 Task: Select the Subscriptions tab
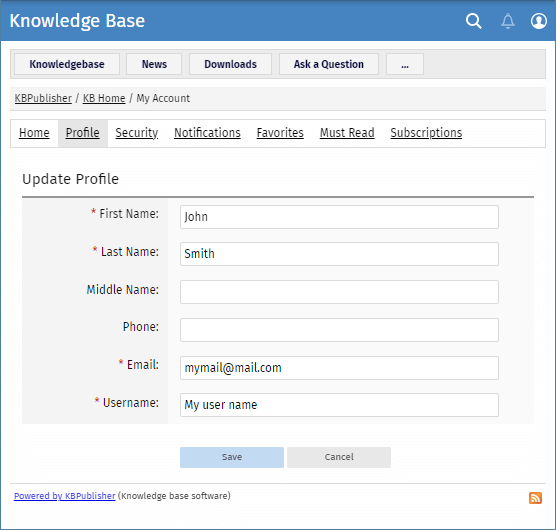pyautogui.click(x=426, y=133)
